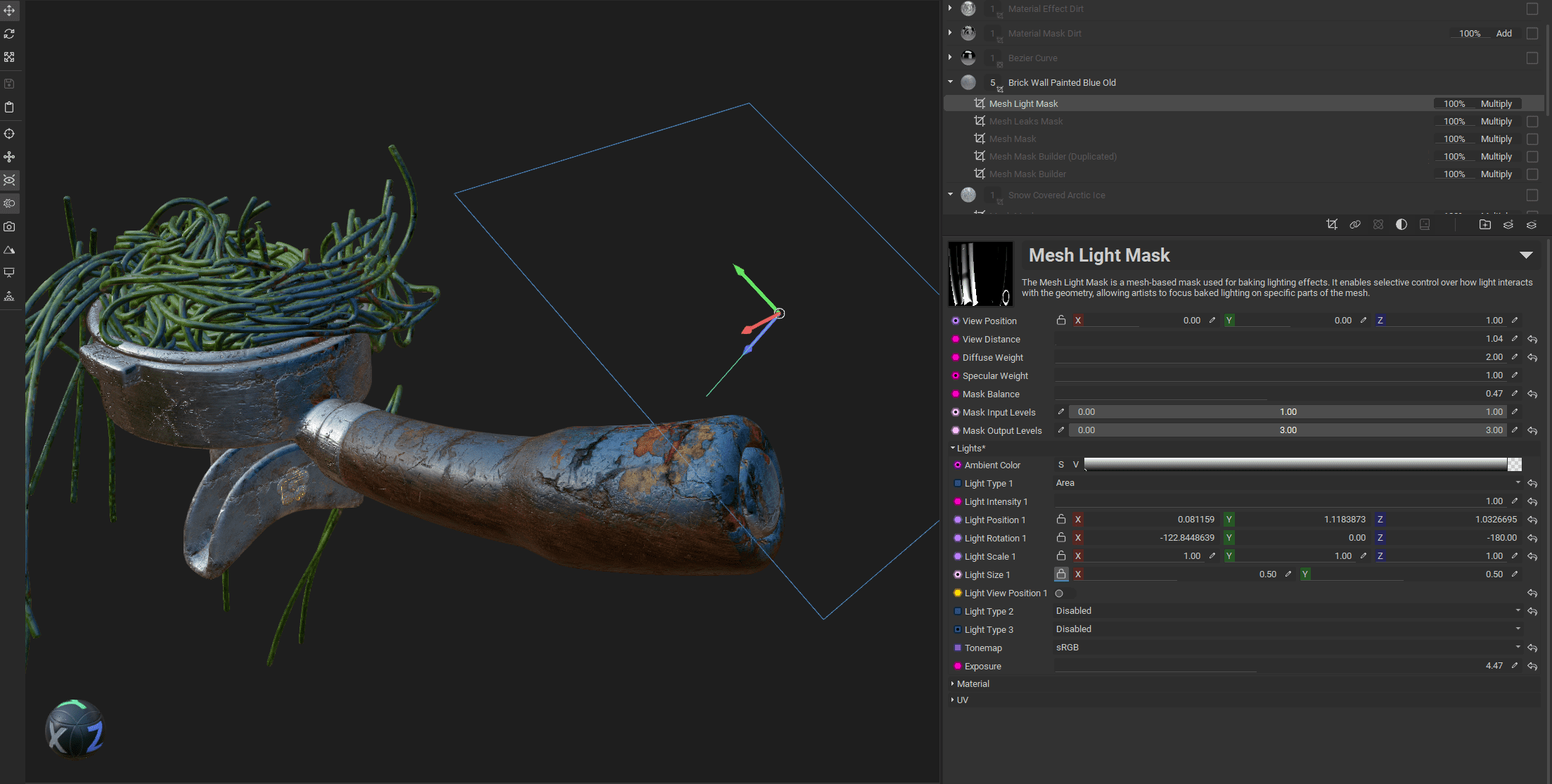Click the Add button next to Material Mask Dirt
Screen dimensions: 1552x784
coord(1503,33)
